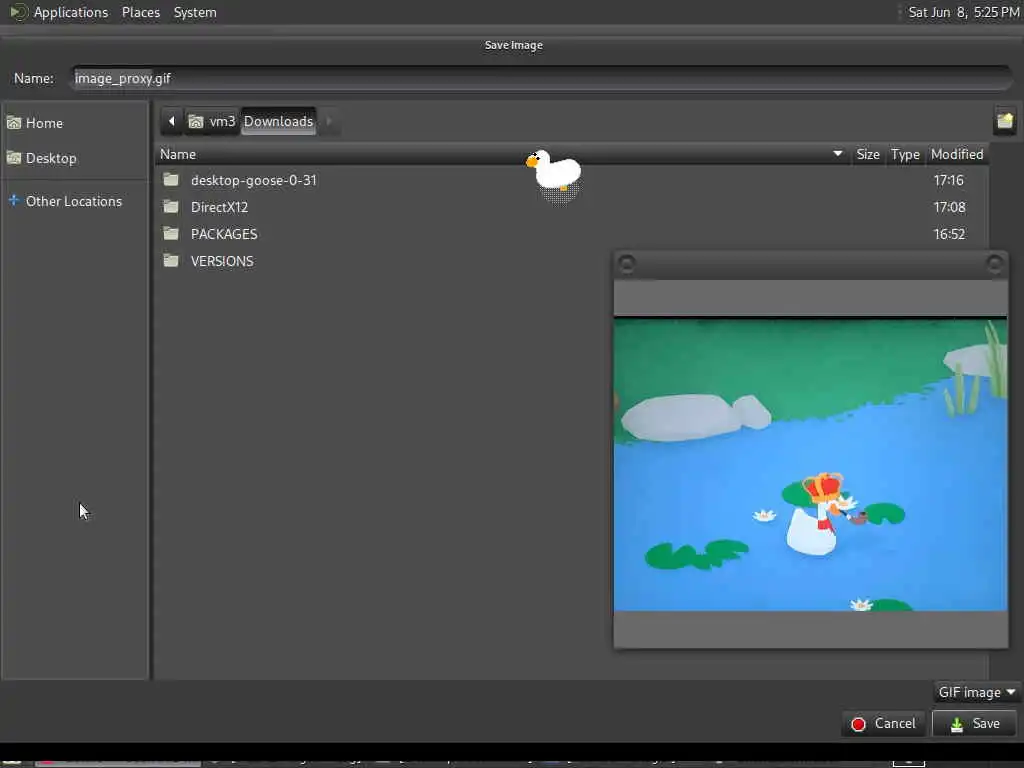Select Home in the sidebar
The width and height of the screenshot is (1024, 768).
(x=74, y=123)
